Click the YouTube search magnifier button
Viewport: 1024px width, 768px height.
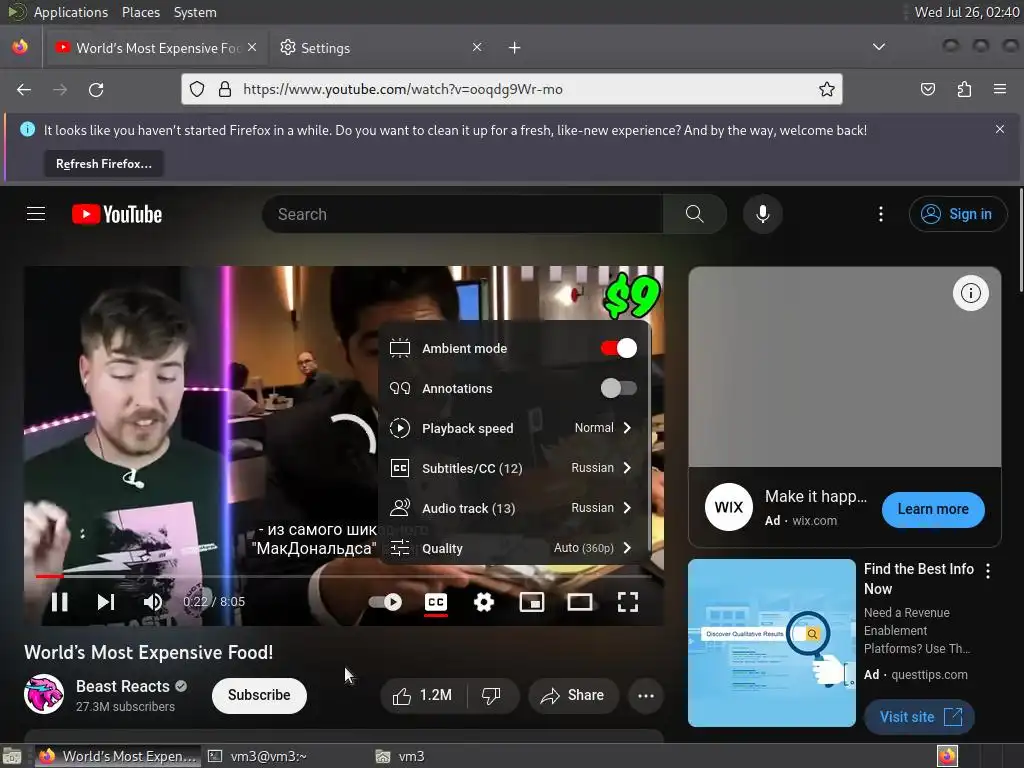(x=695, y=214)
